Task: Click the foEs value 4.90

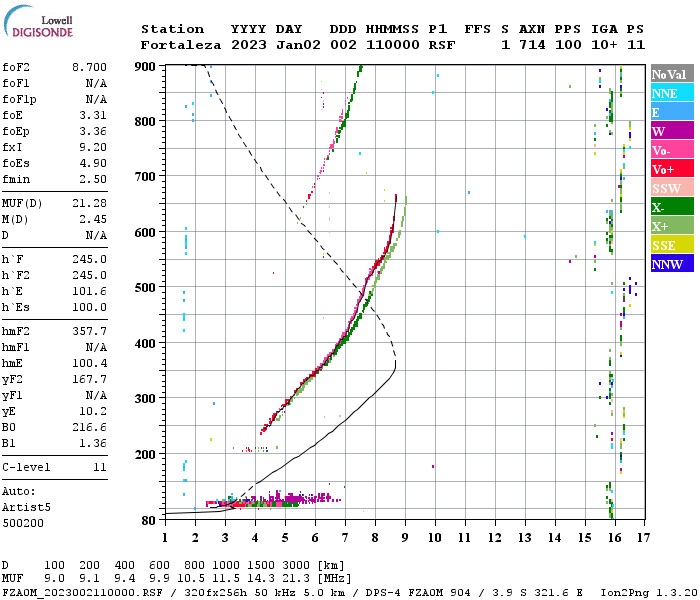Action: click(x=93, y=163)
